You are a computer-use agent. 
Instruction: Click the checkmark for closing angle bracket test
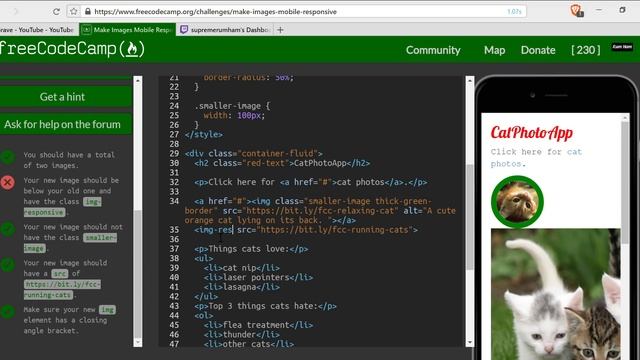[x=7, y=311]
